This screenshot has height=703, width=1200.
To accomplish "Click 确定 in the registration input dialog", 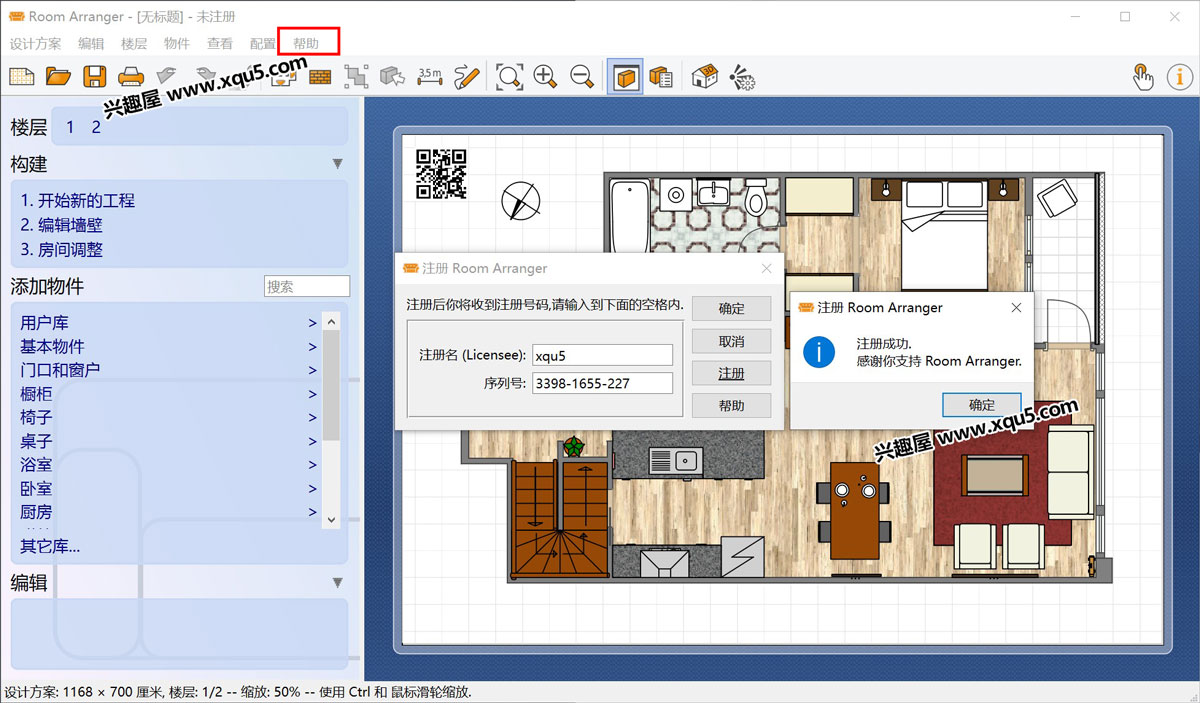I will pos(731,309).
